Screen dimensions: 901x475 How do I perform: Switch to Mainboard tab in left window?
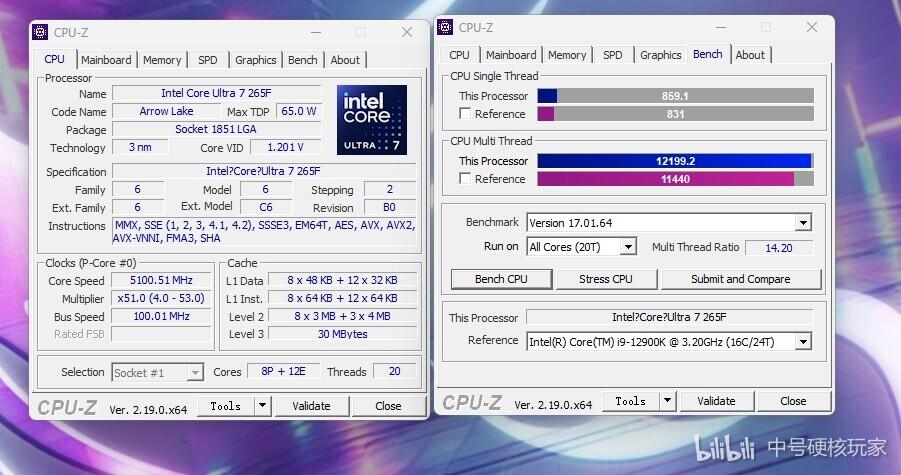coord(106,60)
